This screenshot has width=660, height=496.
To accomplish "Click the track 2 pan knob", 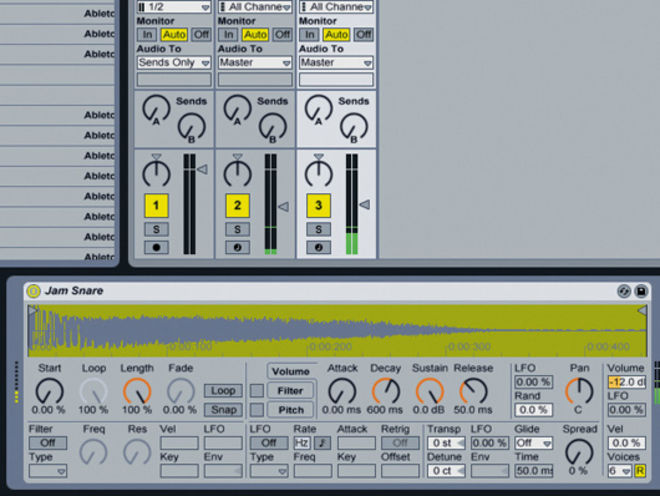I will click(237, 173).
